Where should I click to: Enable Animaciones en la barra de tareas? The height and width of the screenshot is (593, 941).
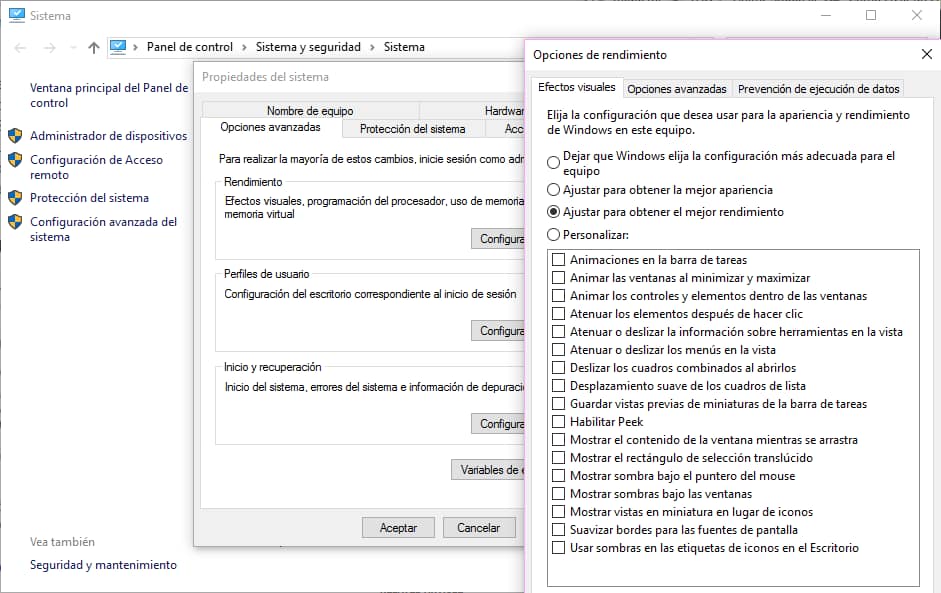(x=558, y=260)
